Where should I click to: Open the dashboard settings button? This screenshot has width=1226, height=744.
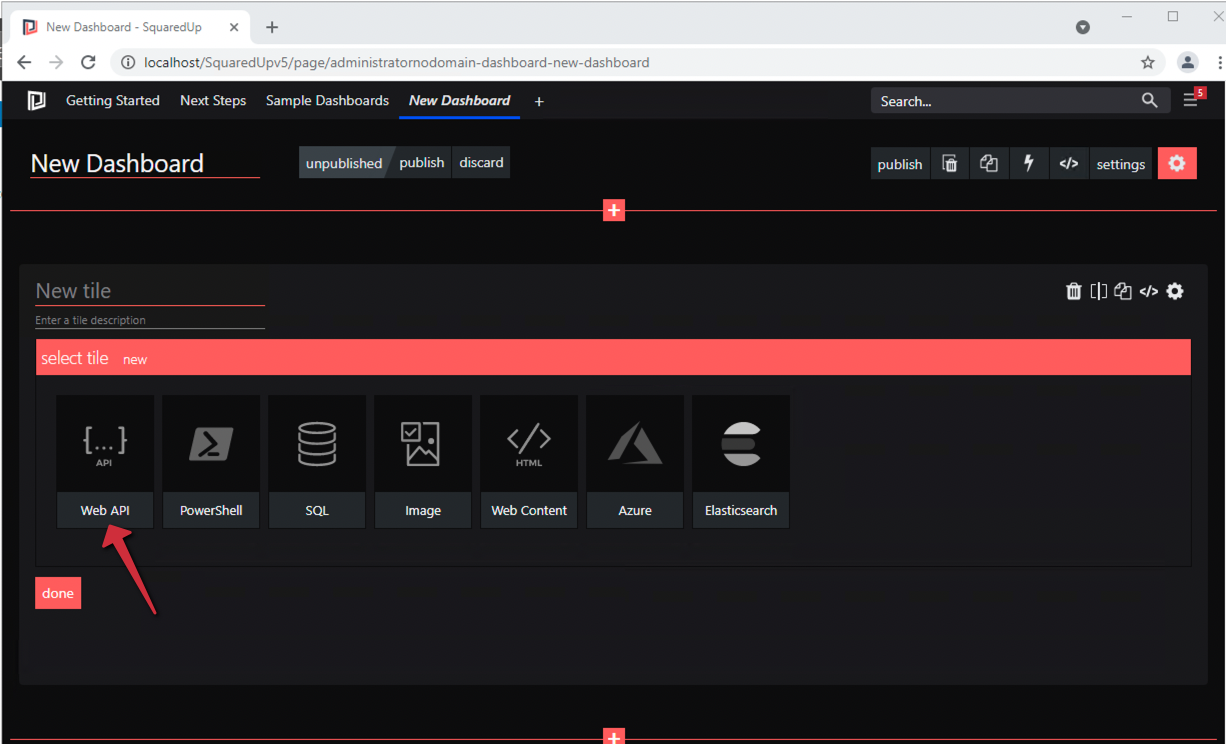pos(1121,164)
